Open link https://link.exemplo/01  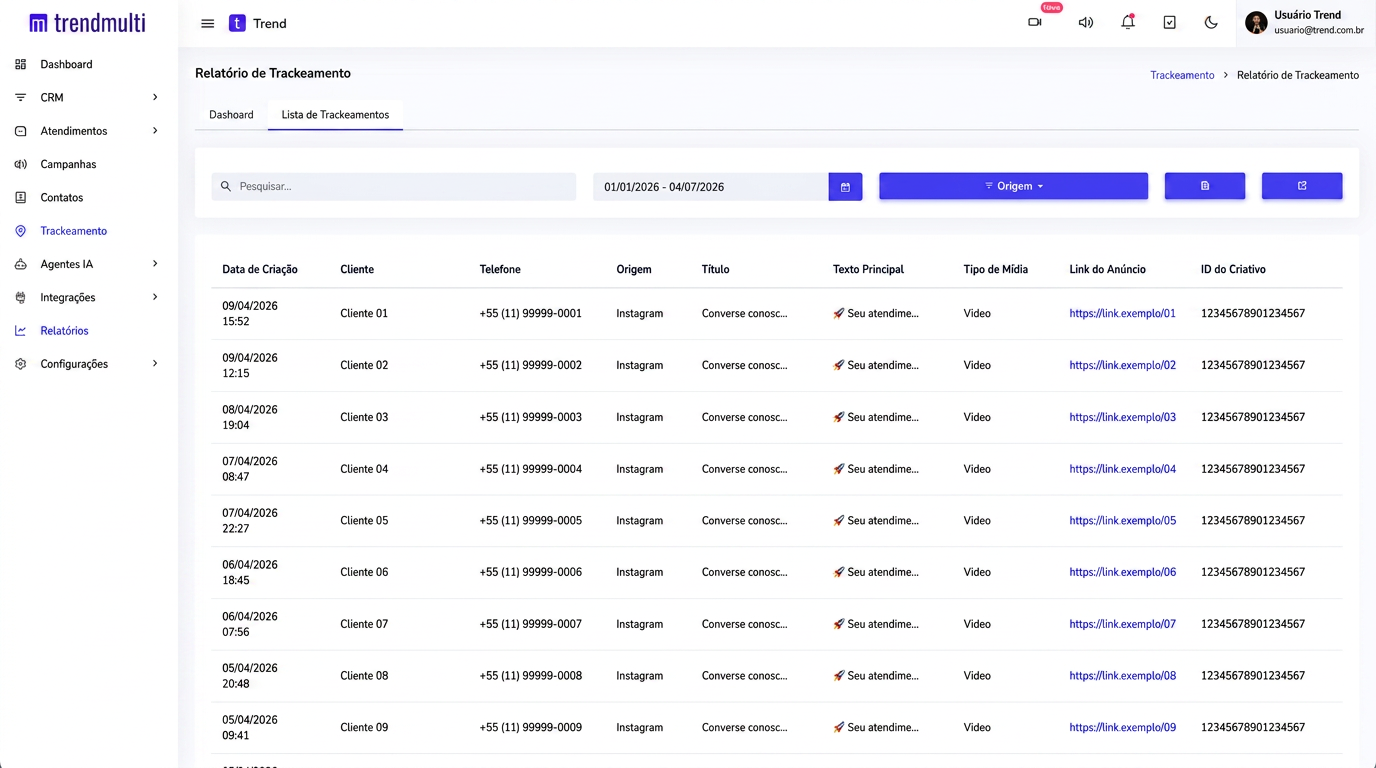click(x=1122, y=313)
